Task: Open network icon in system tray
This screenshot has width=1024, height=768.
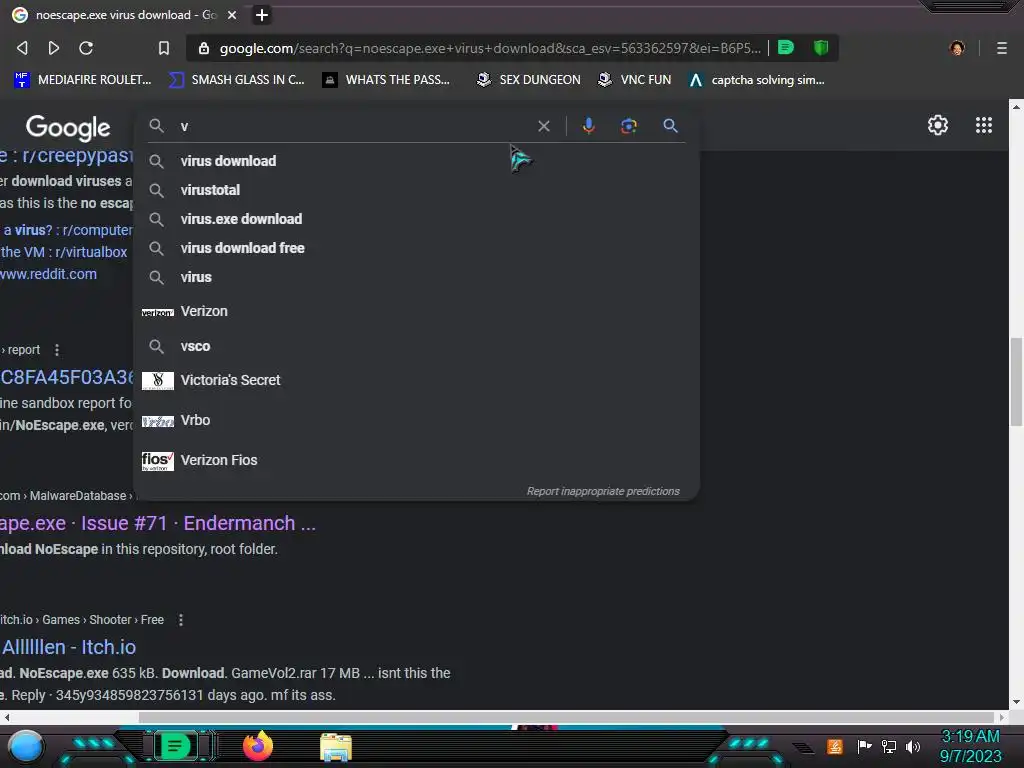Action: (x=889, y=746)
